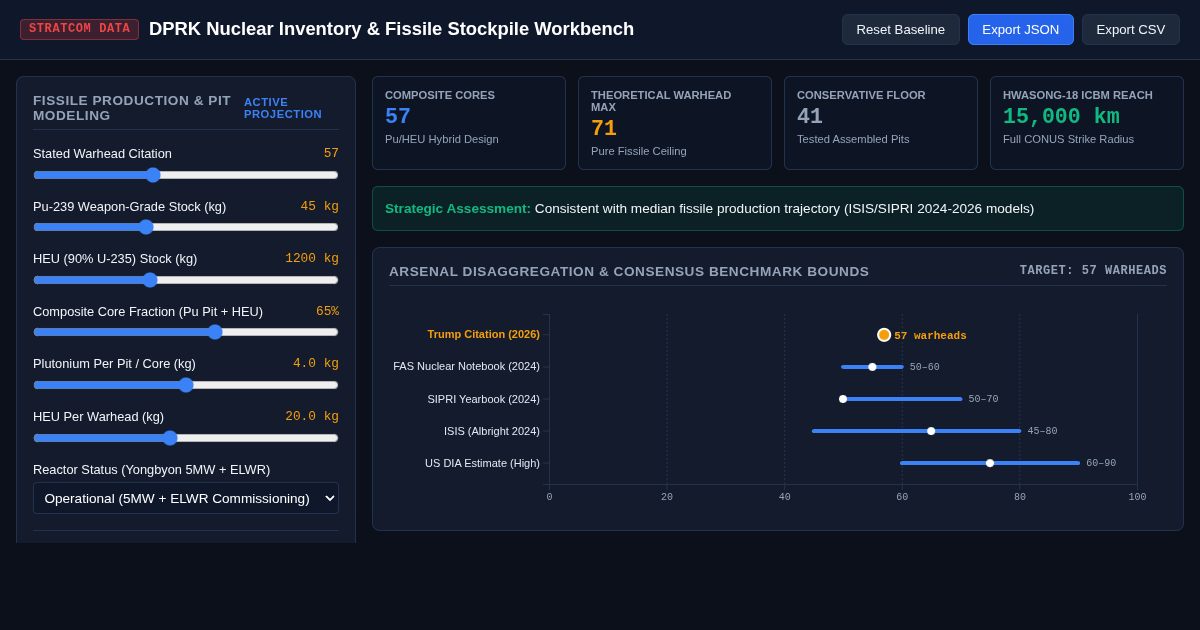Click the "TARGET: 57 WARHEADS" text
Image resolution: width=1200 pixels, height=630 pixels.
pyautogui.click(x=1093, y=271)
